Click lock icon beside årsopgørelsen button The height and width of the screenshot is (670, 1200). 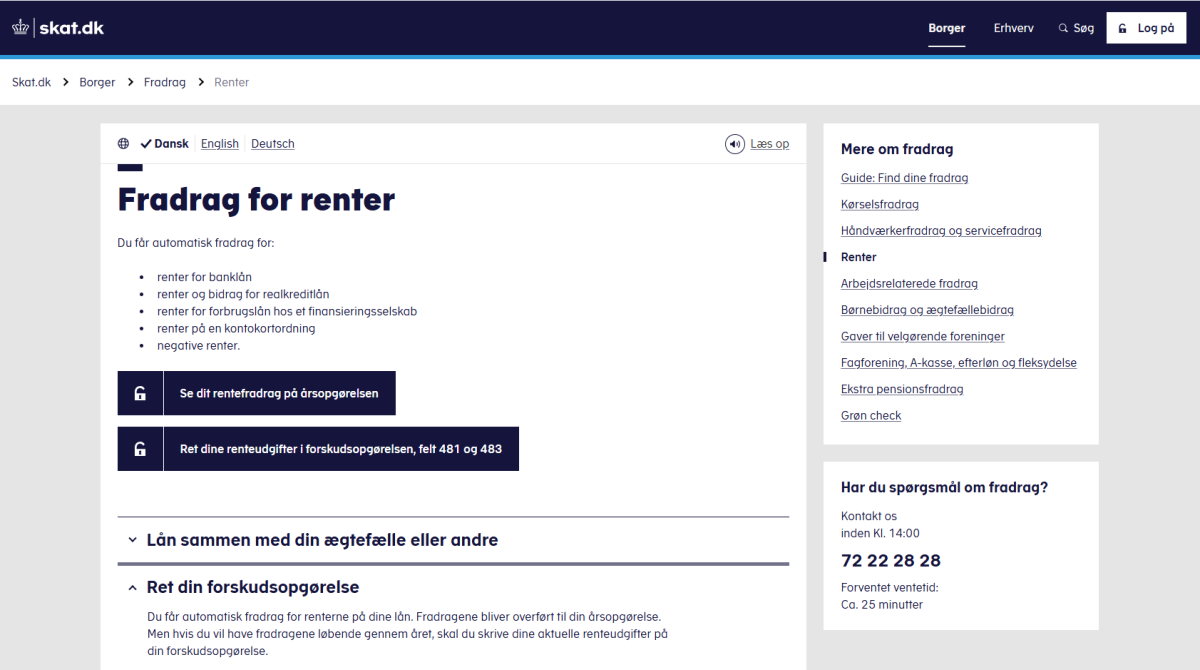tap(140, 393)
